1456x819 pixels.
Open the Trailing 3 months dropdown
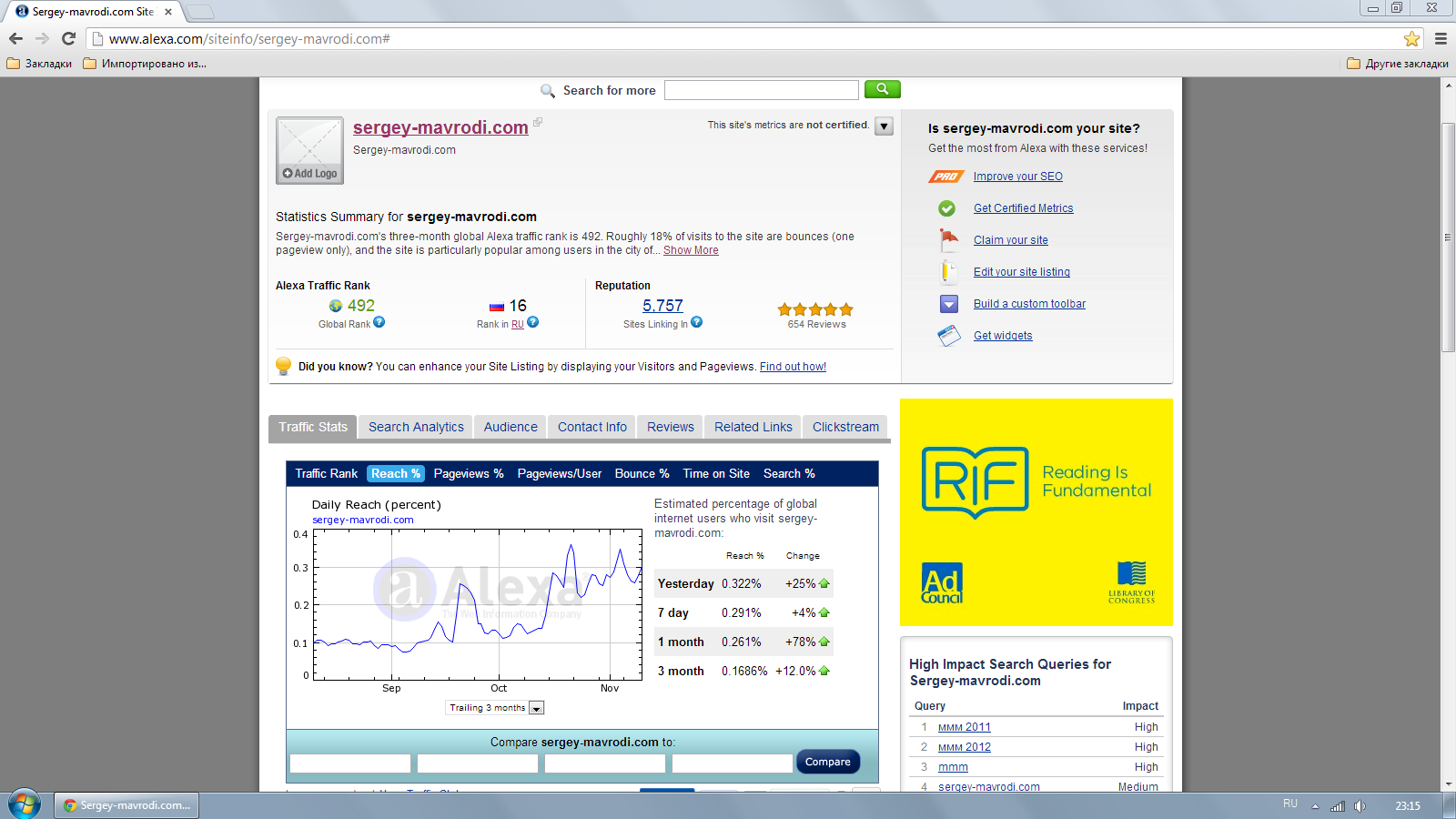[x=495, y=708]
